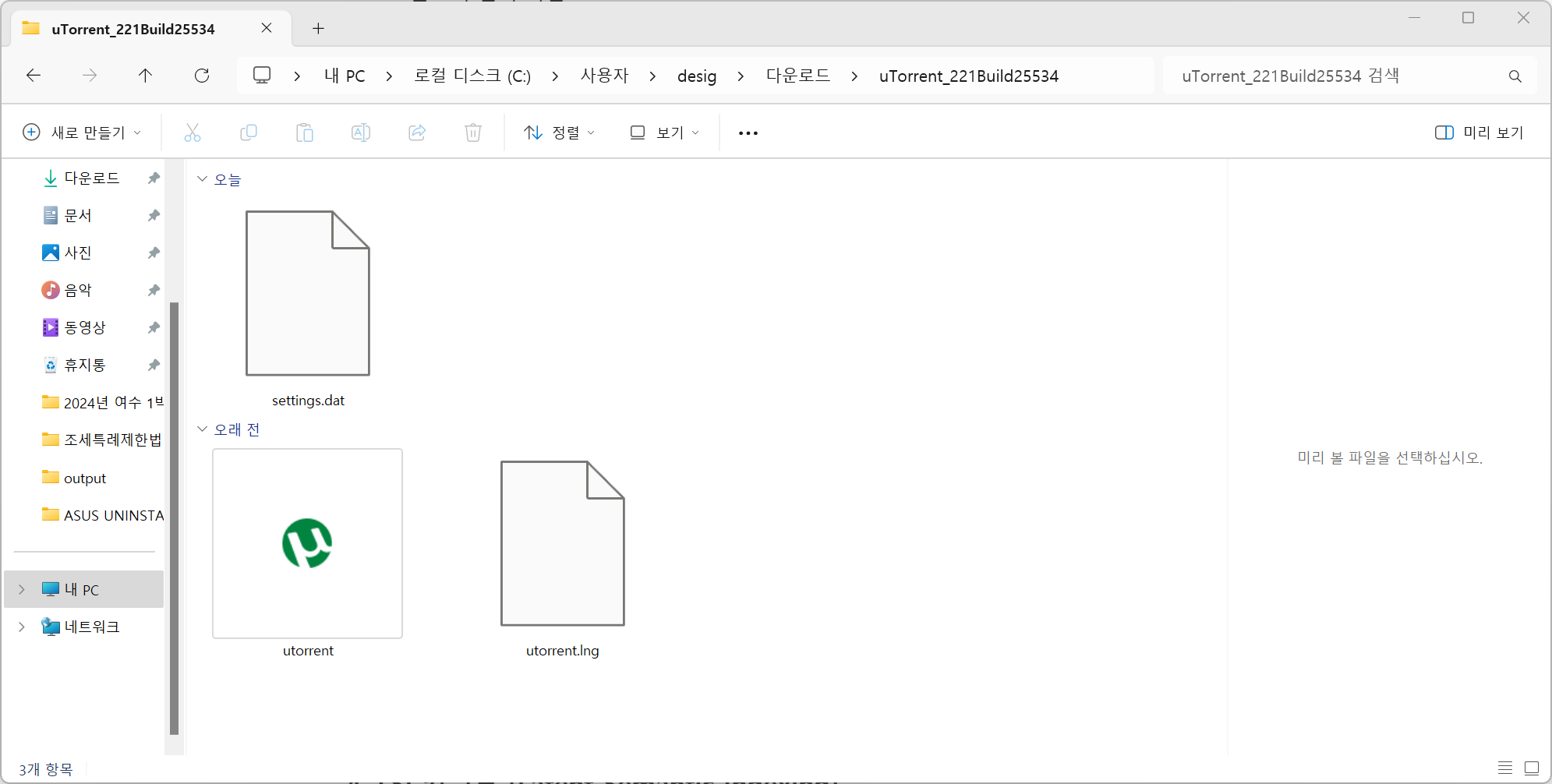The height and width of the screenshot is (784, 1552).
Task: Open 문서 in the sidebar
Action: point(78,215)
